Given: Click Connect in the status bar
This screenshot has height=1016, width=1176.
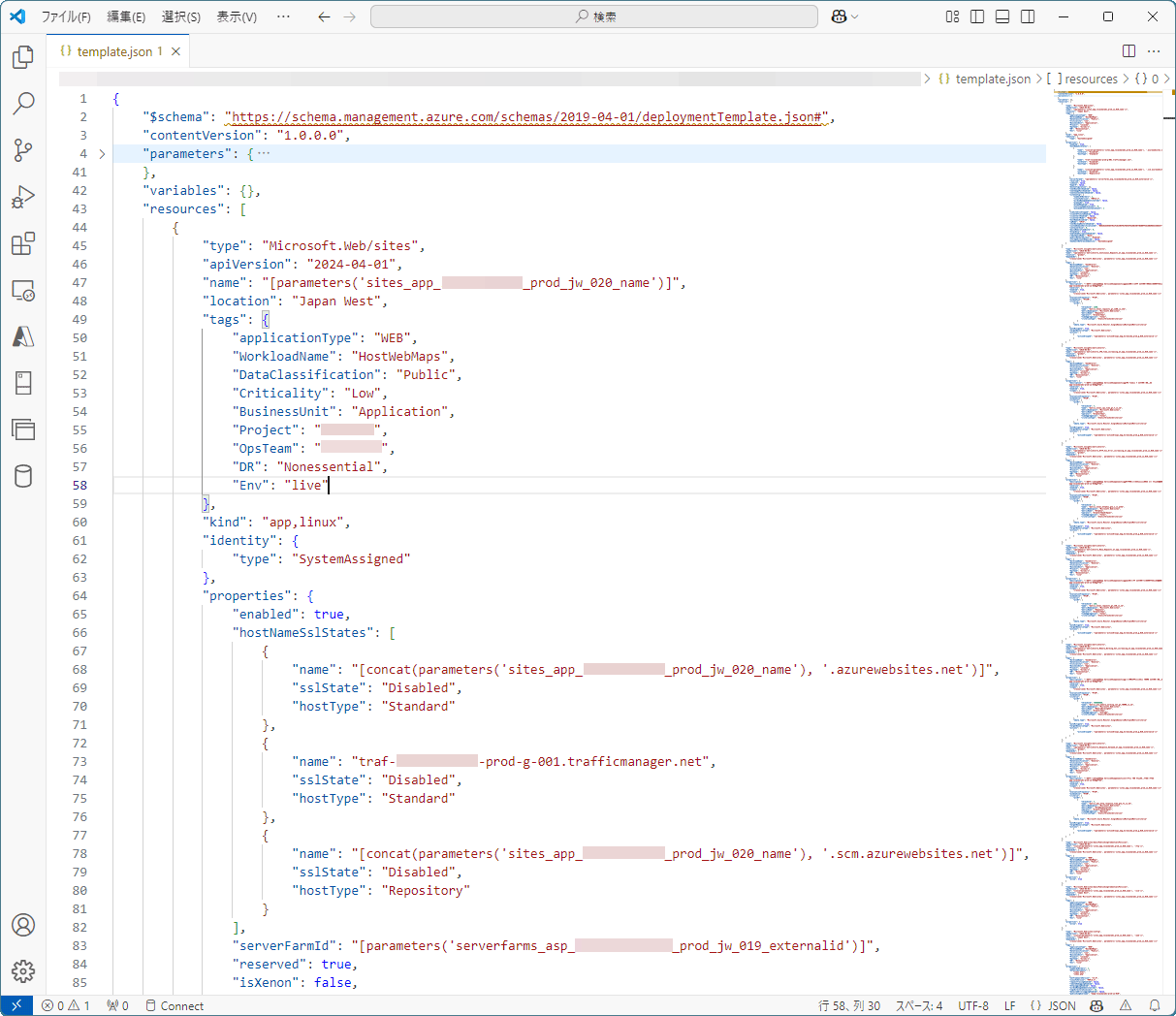Looking at the screenshot, I should pyautogui.click(x=175, y=1005).
